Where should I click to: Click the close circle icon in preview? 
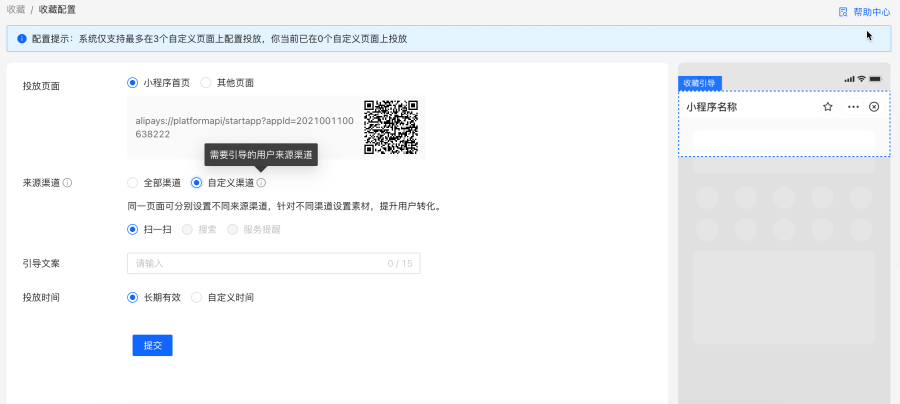point(874,107)
